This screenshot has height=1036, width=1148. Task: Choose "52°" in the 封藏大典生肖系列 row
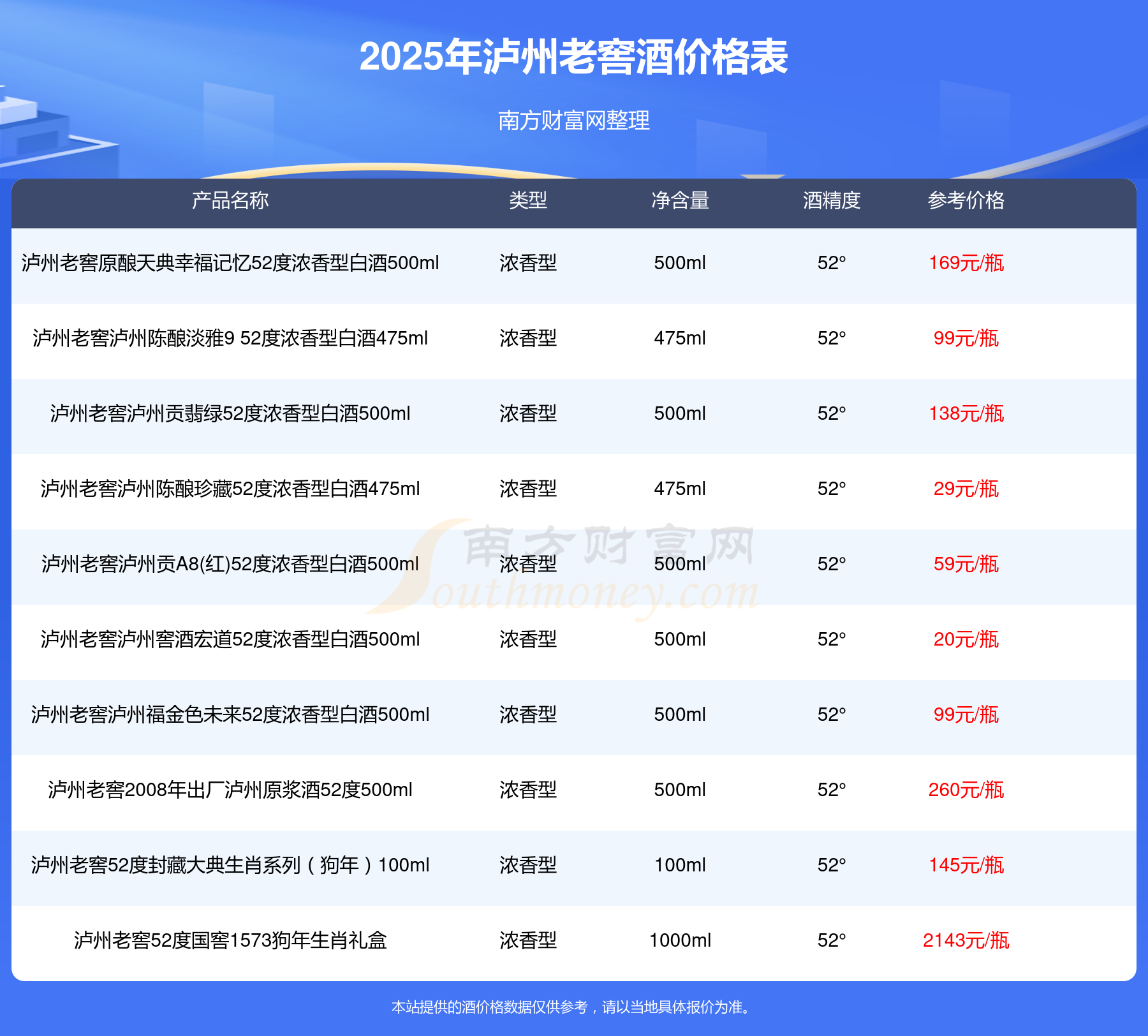pos(832,865)
